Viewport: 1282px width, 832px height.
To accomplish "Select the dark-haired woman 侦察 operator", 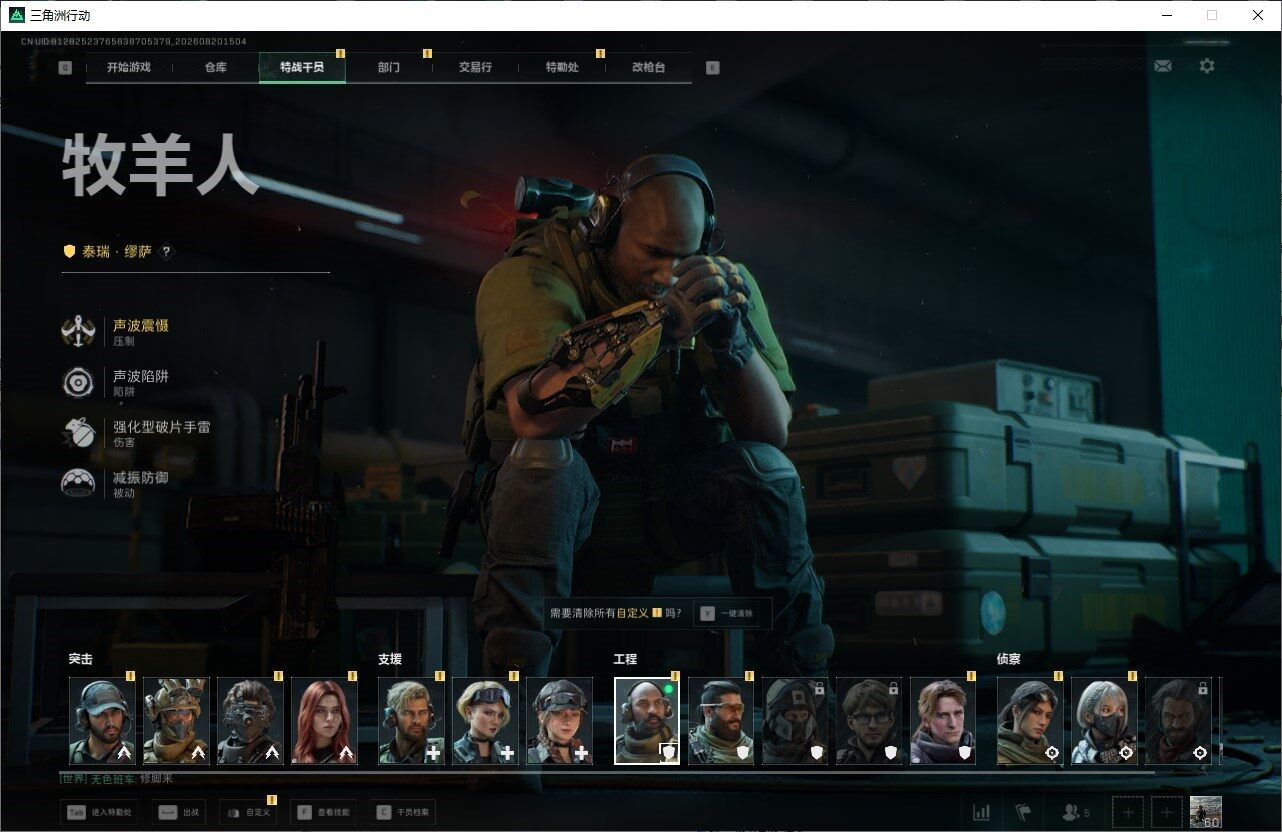I will (x=1030, y=721).
